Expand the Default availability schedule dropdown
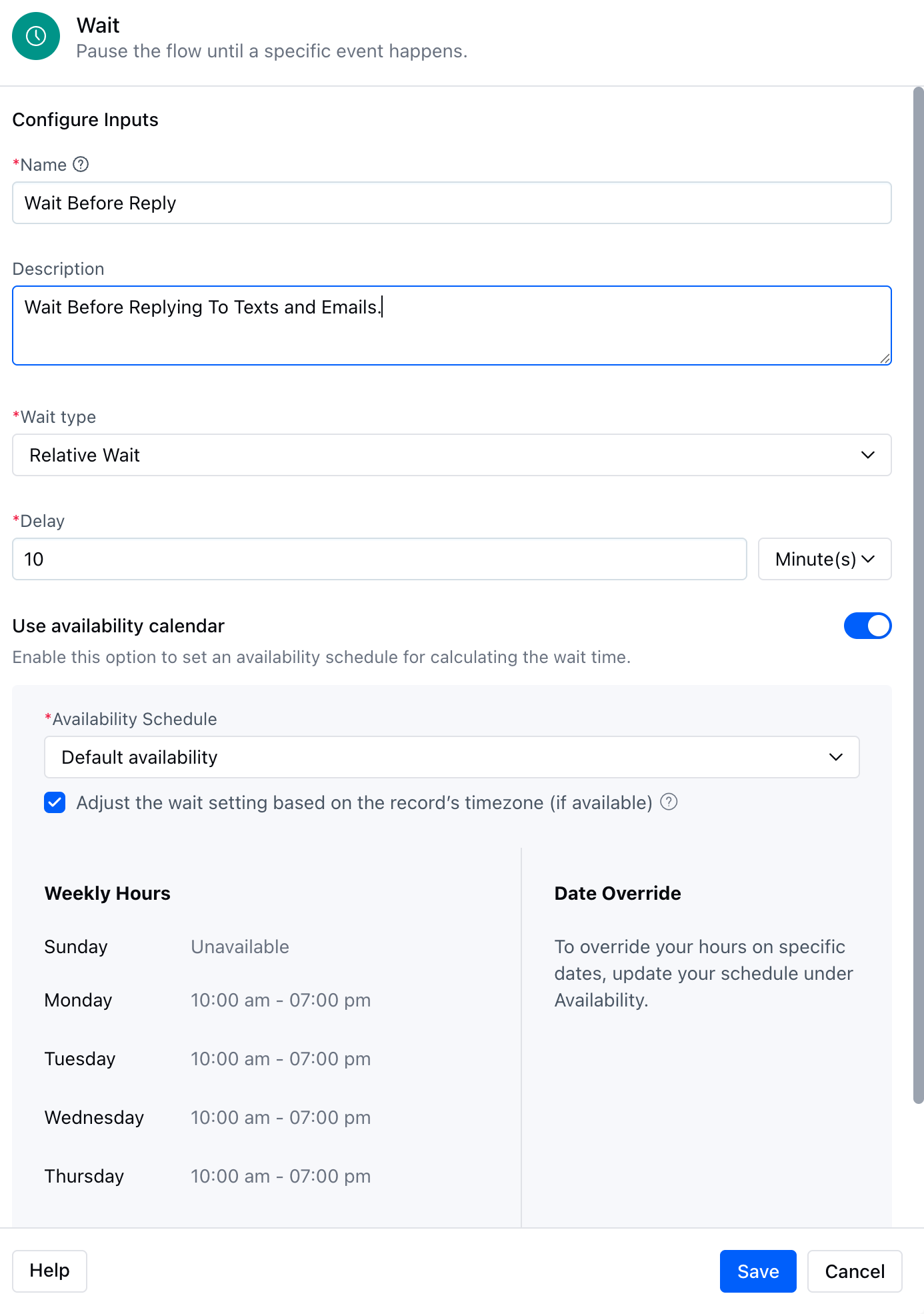The image size is (924, 1314). [451, 757]
